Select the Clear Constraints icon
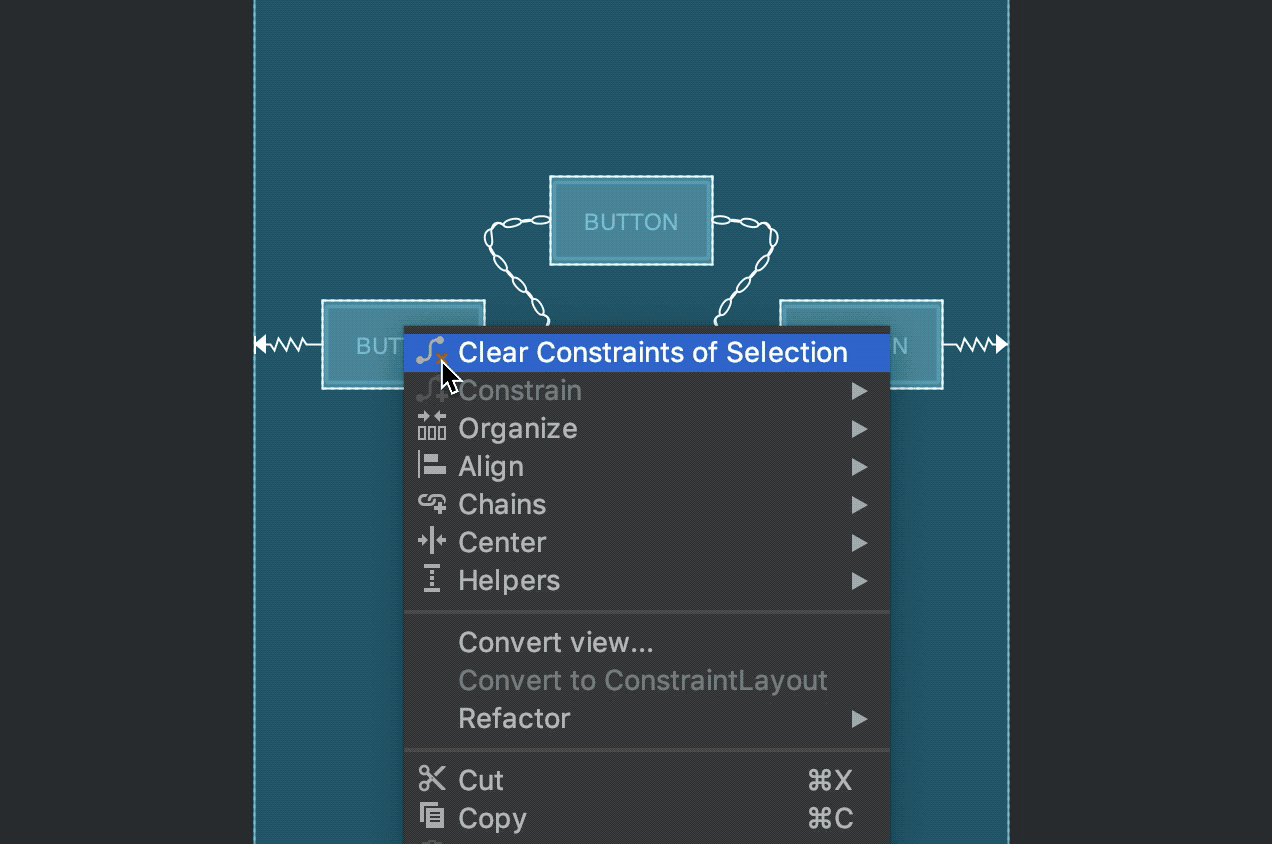This screenshot has height=844, width=1272. (x=432, y=352)
